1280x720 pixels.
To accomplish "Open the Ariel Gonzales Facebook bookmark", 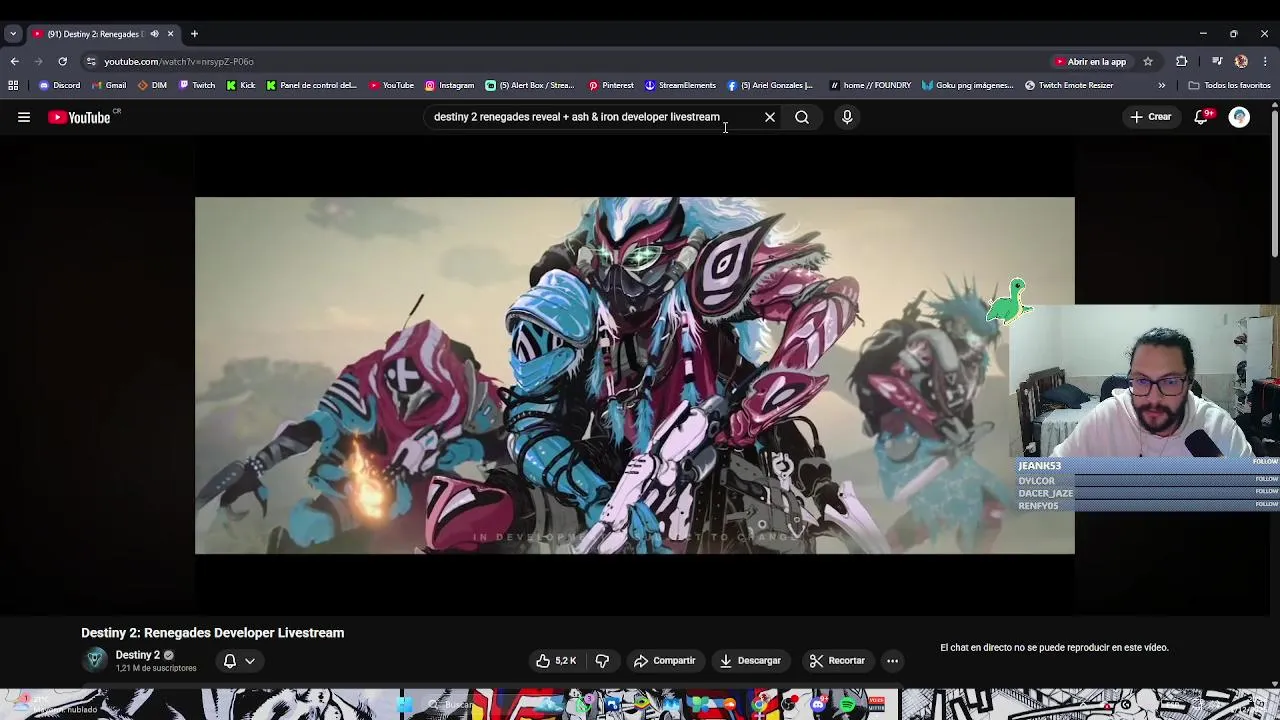I will pos(770,85).
